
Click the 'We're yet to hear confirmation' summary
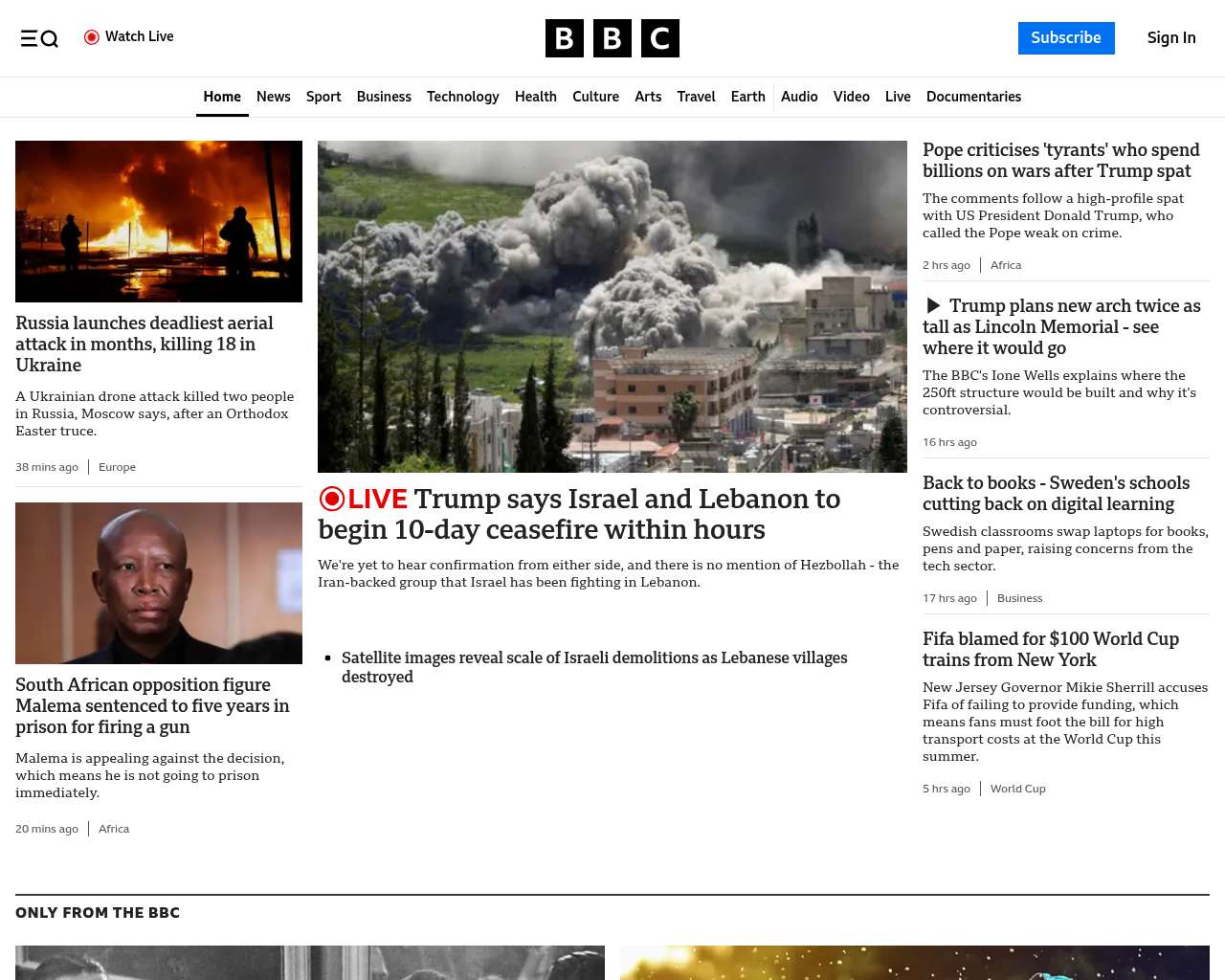tap(609, 573)
